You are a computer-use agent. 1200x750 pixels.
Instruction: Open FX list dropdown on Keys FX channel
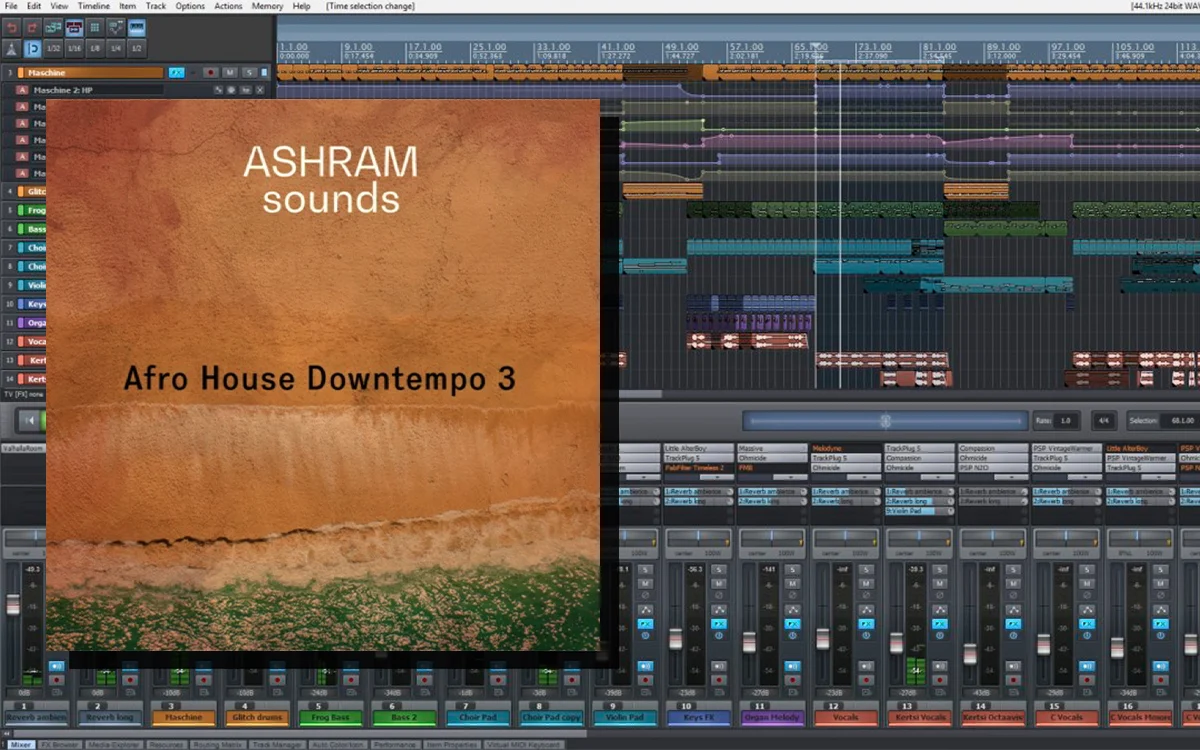point(717,477)
